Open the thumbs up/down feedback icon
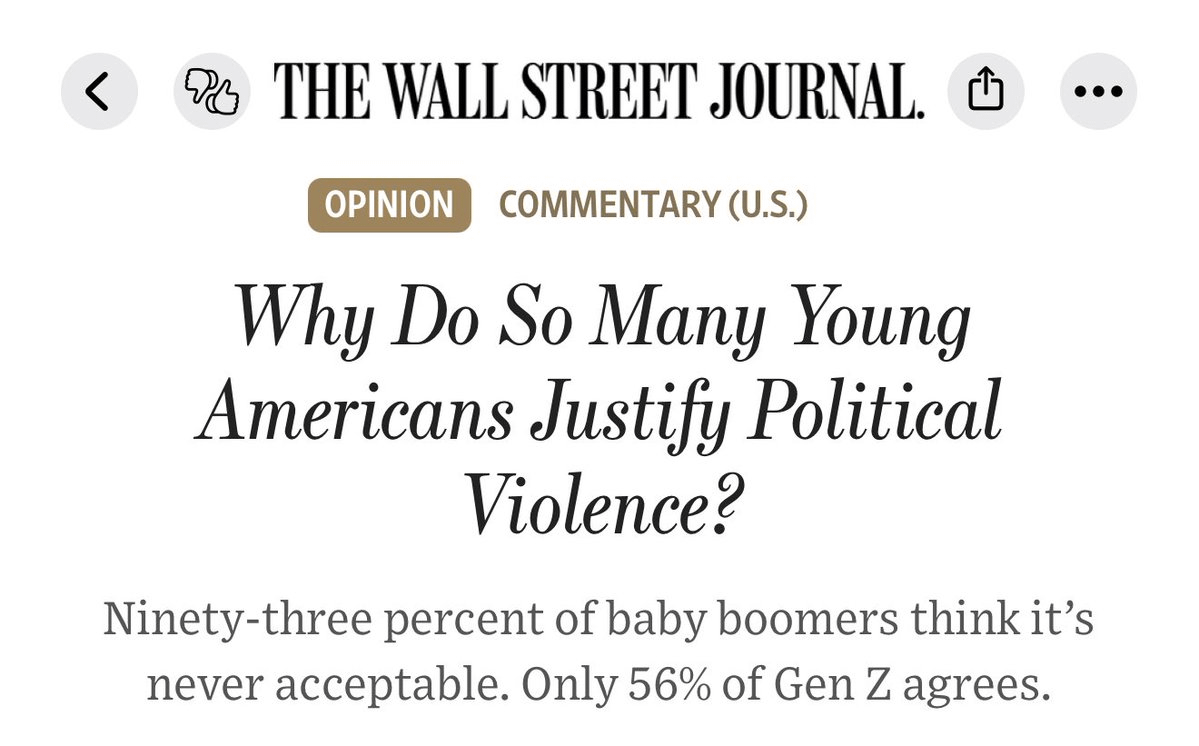The width and height of the screenshot is (1199, 746). pos(212,91)
